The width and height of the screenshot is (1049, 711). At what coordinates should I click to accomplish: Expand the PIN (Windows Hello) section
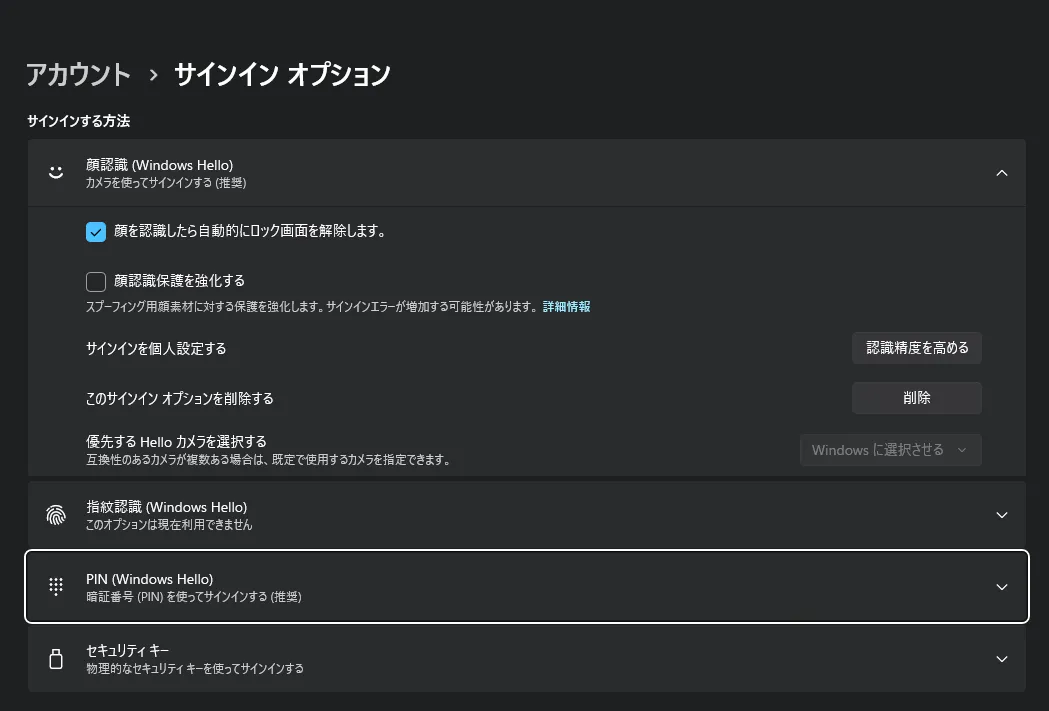tap(1001, 586)
